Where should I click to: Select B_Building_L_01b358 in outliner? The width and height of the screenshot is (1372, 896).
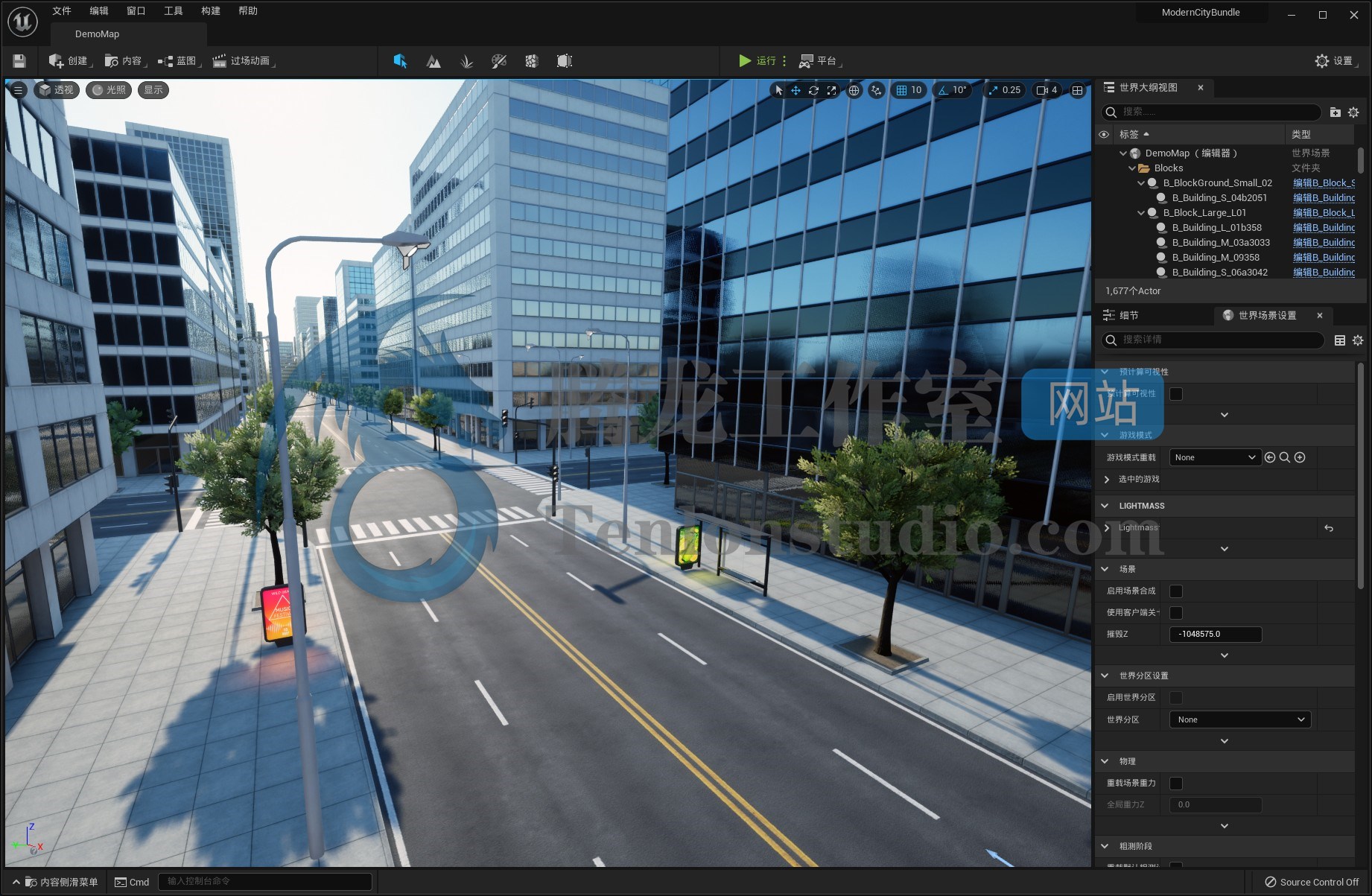(x=1217, y=228)
